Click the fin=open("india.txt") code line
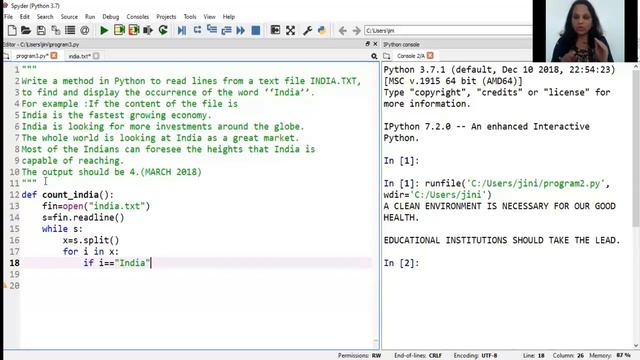 coord(96,206)
